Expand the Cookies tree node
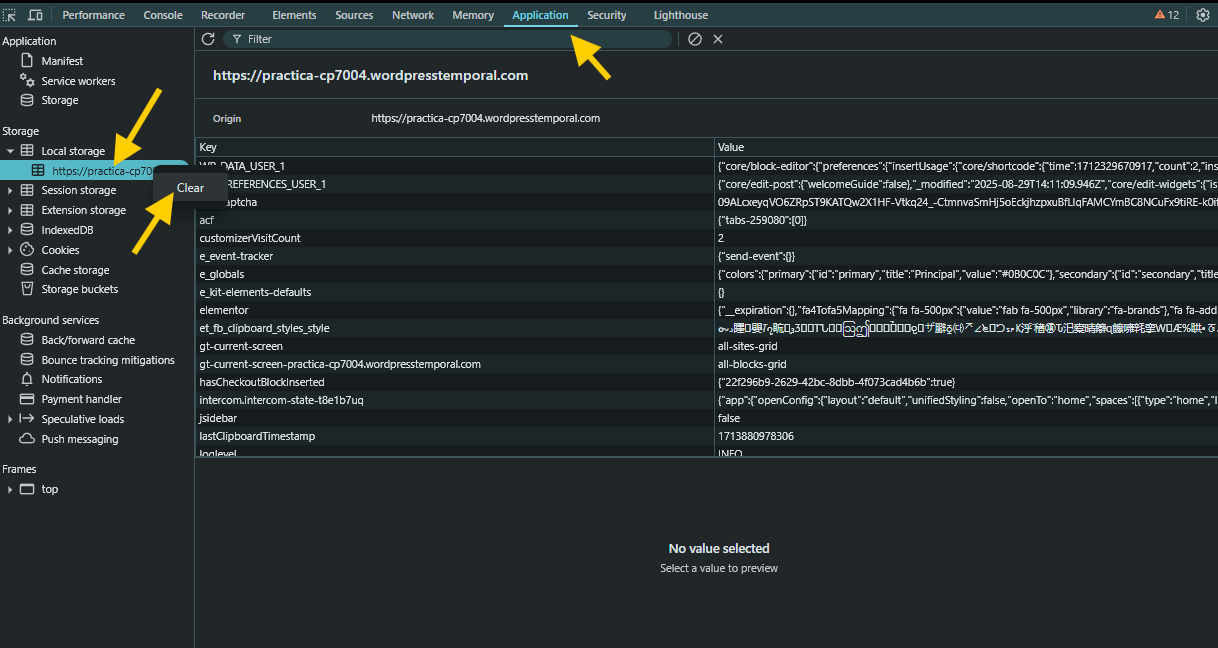Image resolution: width=1218 pixels, height=648 pixels. pyautogui.click(x=10, y=250)
